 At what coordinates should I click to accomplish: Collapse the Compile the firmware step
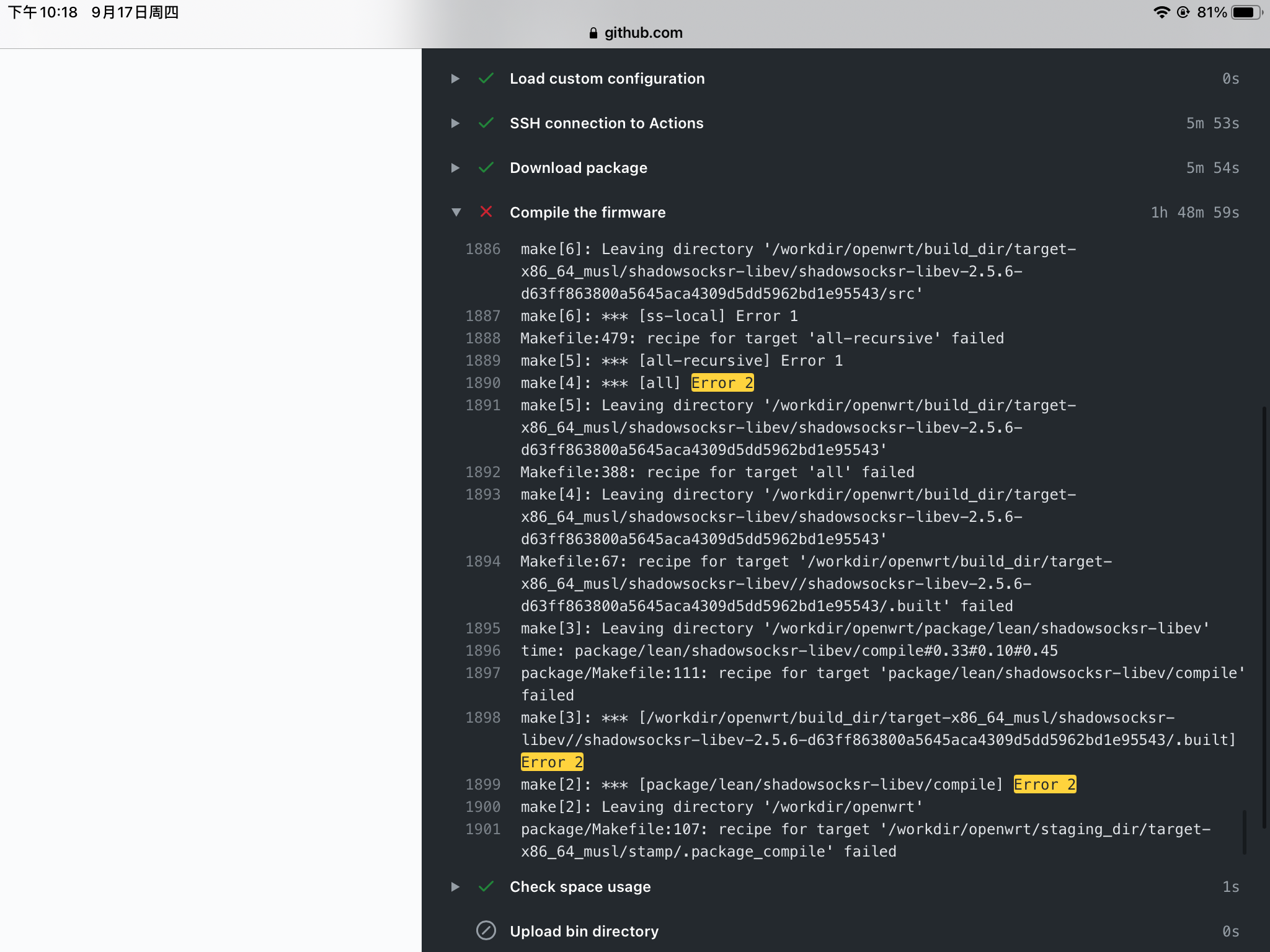(457, 213)
